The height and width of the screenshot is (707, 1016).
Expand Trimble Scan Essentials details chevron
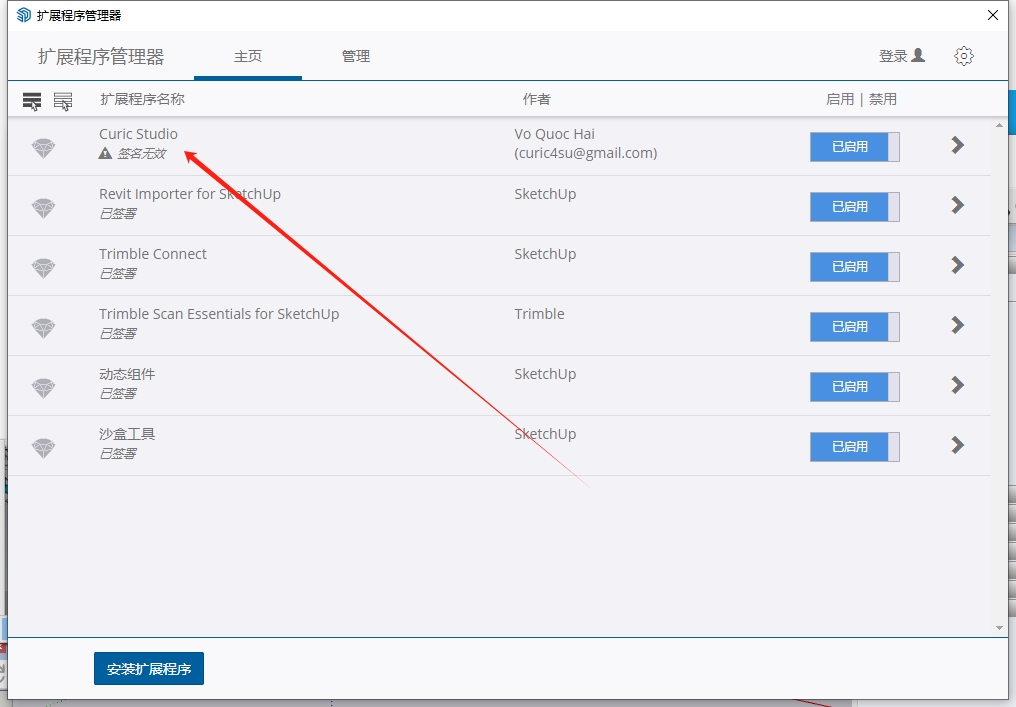click(958, 325)
